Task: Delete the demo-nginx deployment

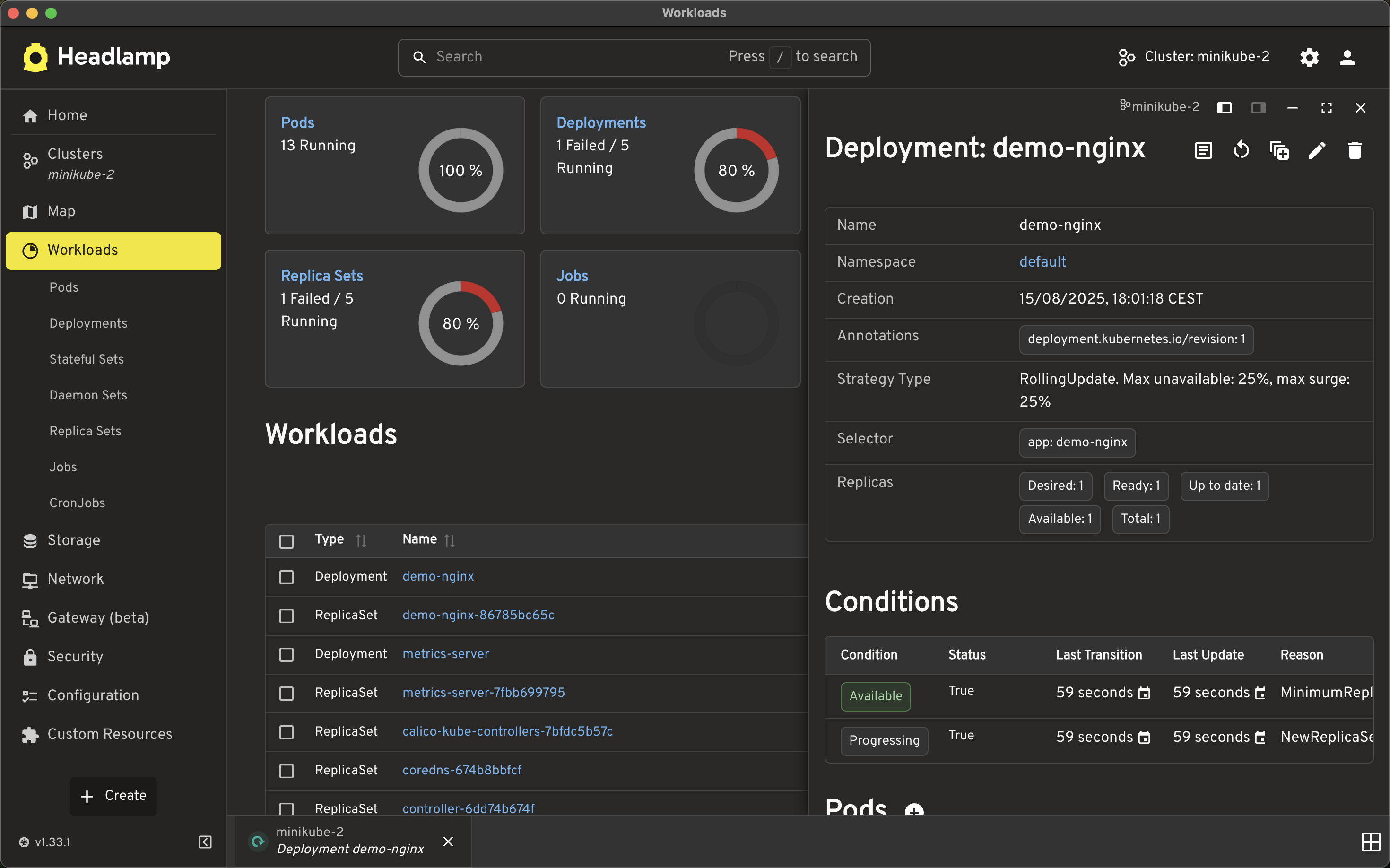Action: coord(1355,150)
